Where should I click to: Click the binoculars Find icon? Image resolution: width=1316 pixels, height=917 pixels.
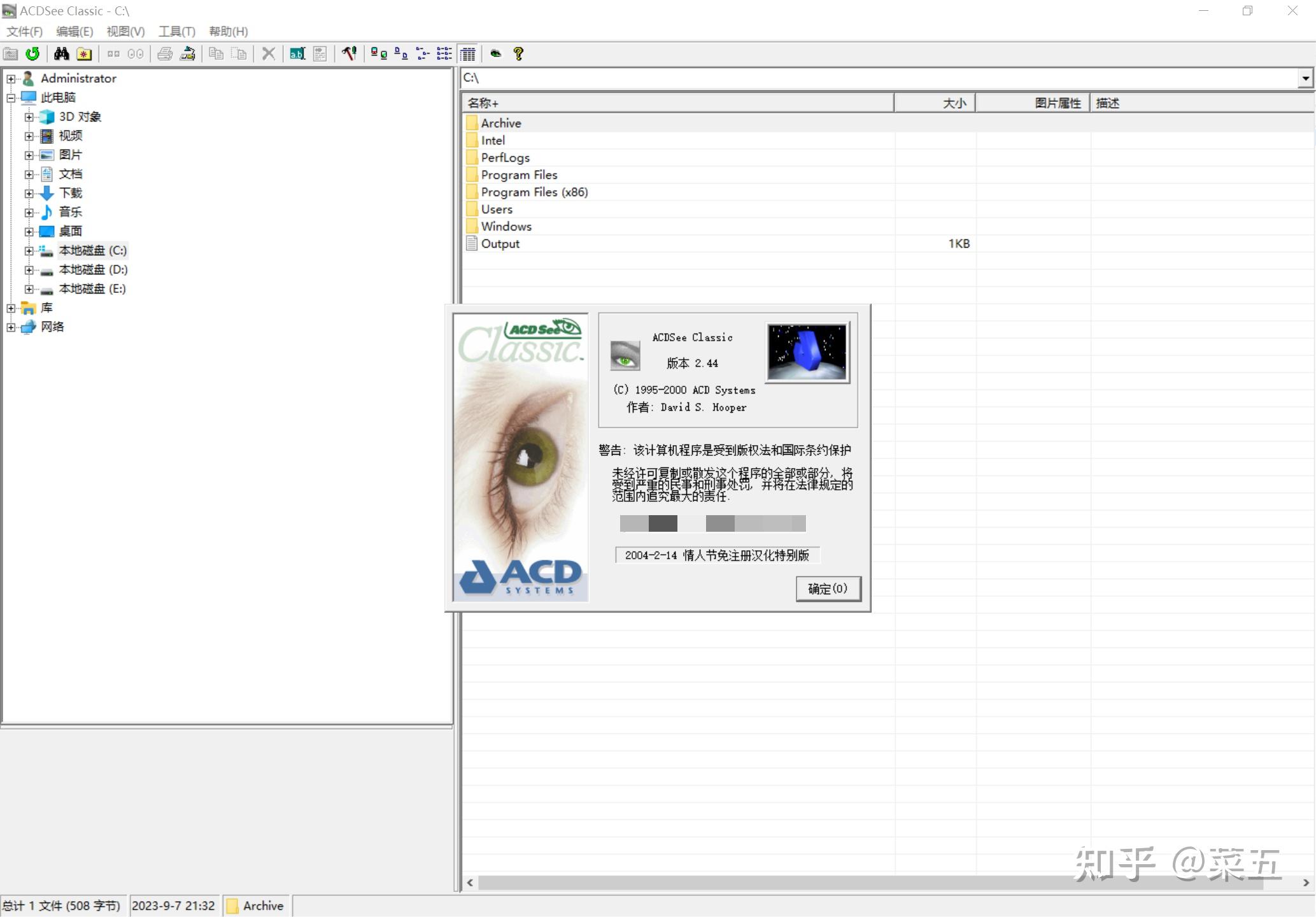[61, 54]
